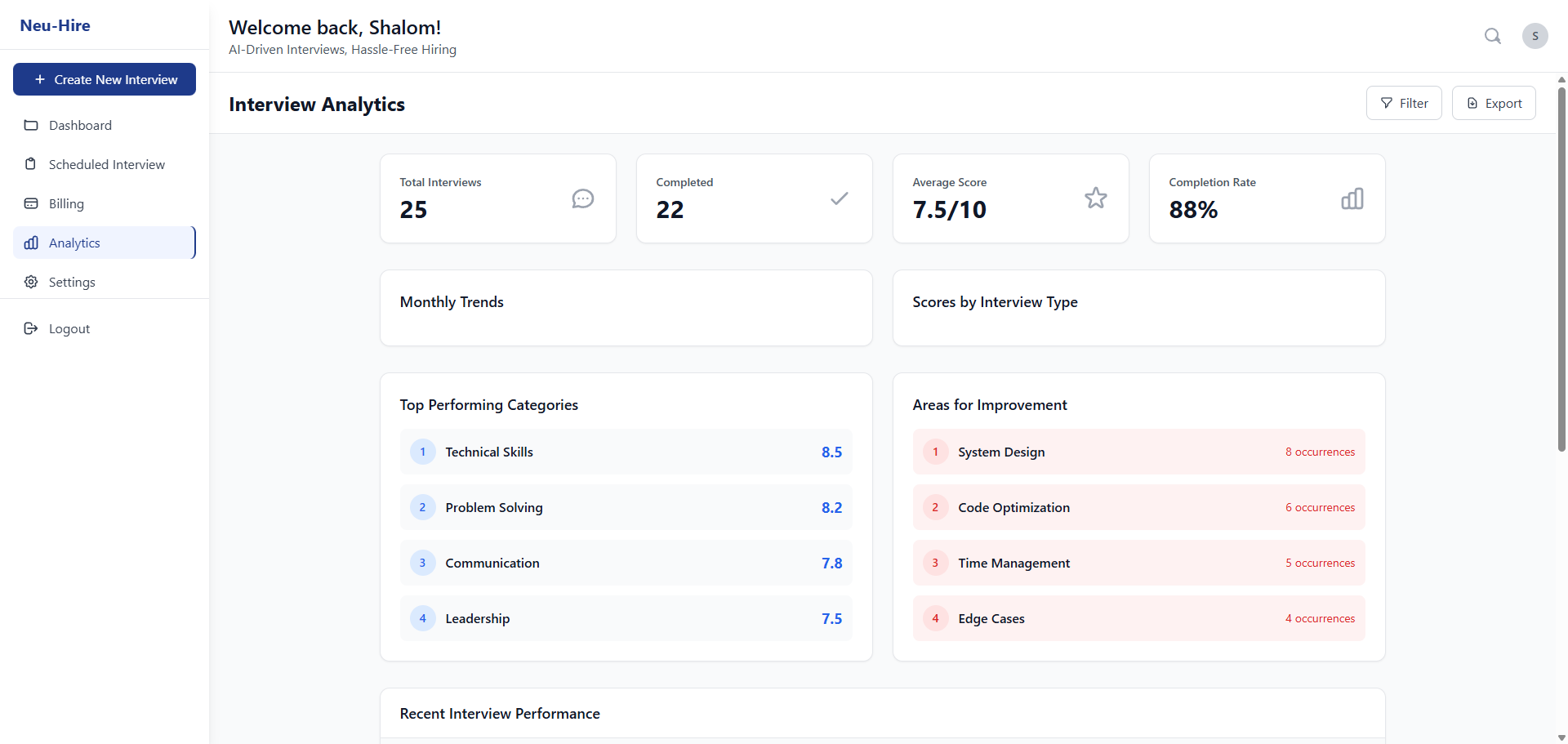Open the profile avatar menu
1568x744 pixels.
[x=1535, y=36]
